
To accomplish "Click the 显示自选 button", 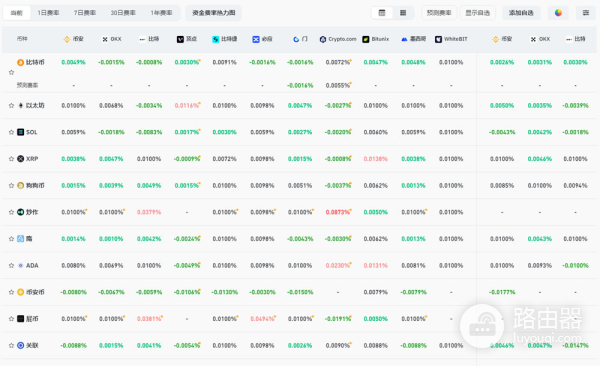I will [478, 13].
